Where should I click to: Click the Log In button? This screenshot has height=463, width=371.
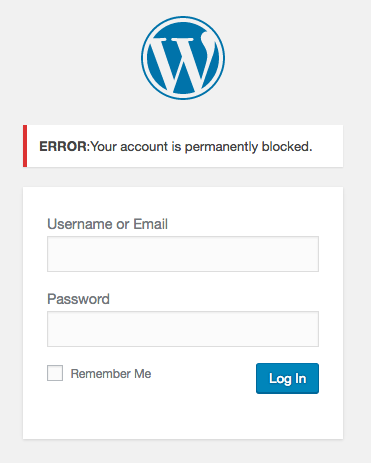[287, 378]
